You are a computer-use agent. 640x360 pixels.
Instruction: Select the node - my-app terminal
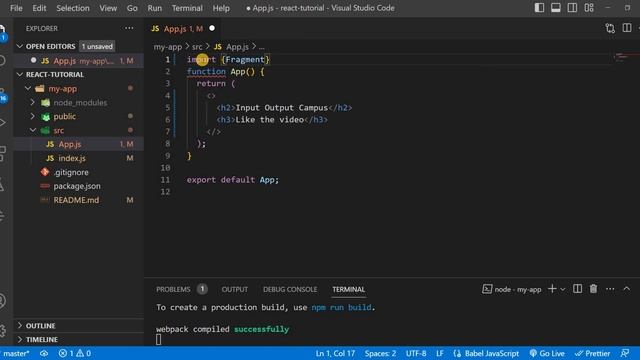pyautogui.click(x=512, y=289)
